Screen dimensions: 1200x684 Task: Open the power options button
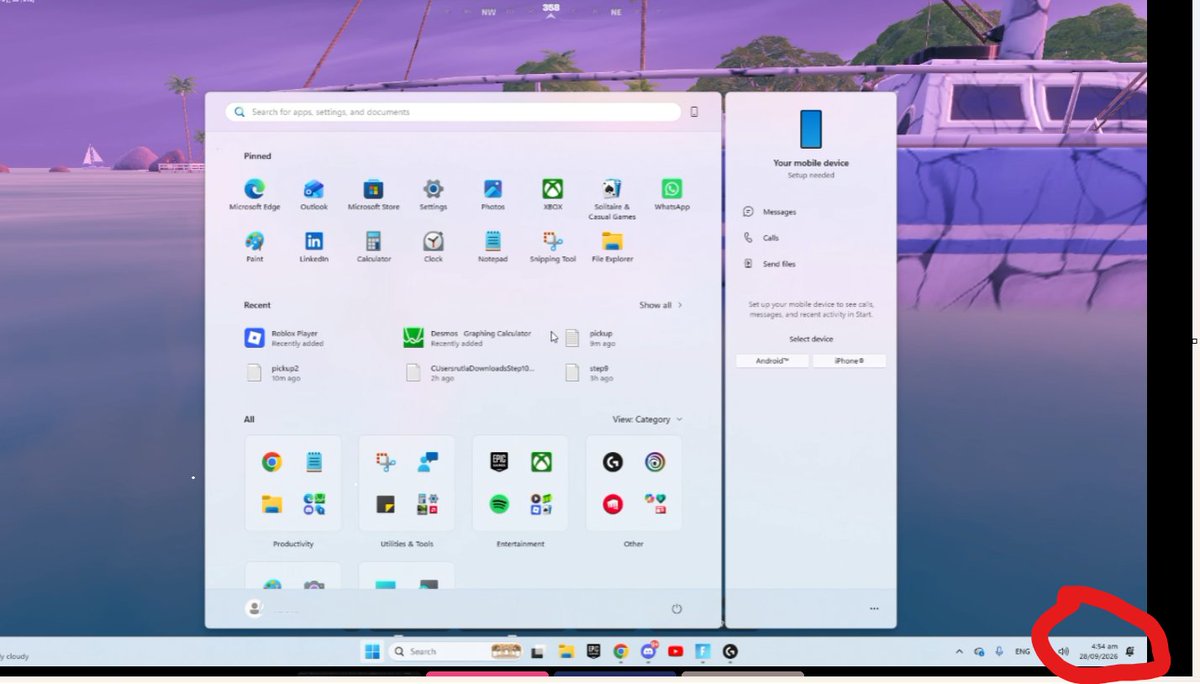pyautogui.click(x=677, y=609)
